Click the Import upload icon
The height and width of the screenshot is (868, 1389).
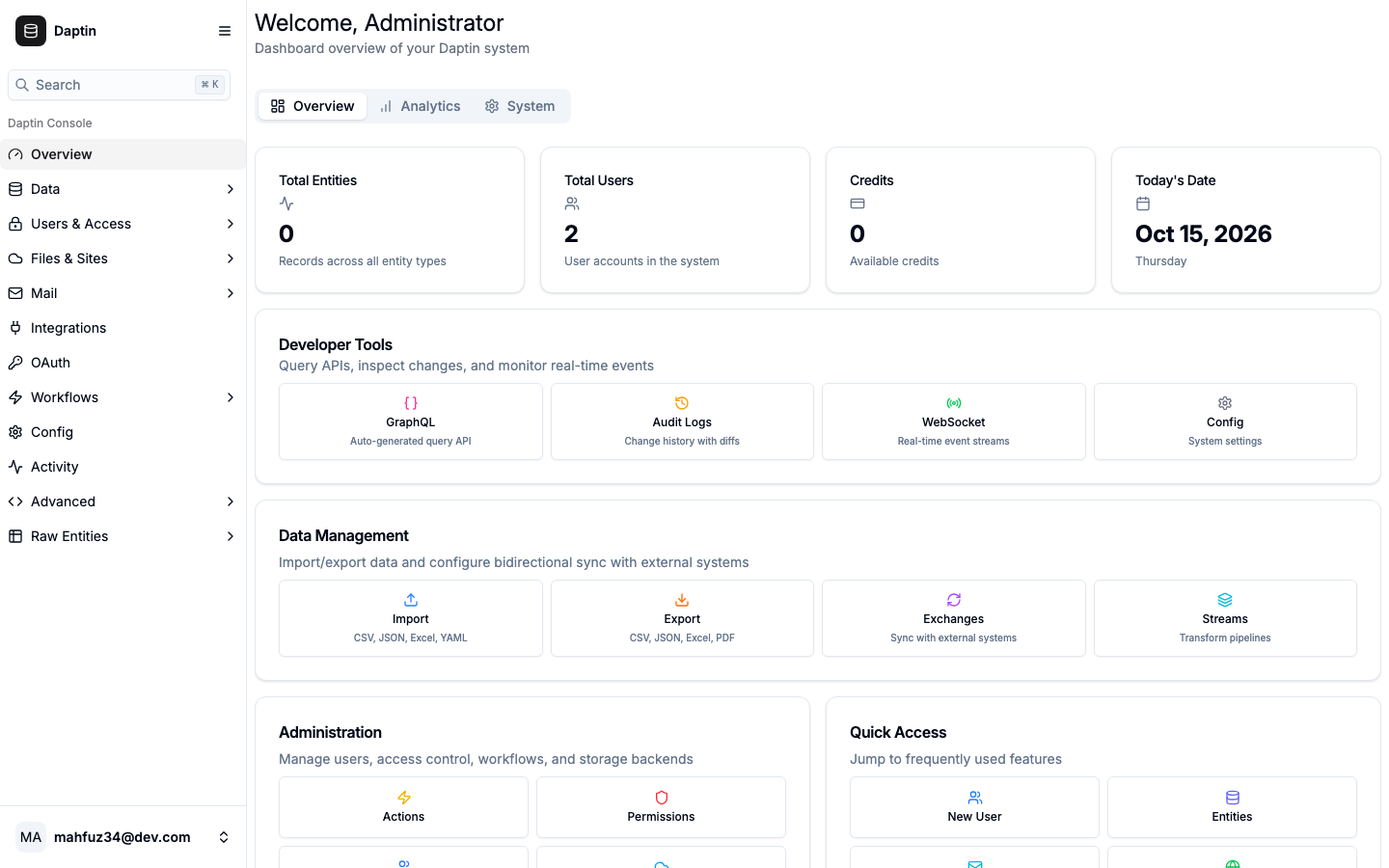pos(411,600)
